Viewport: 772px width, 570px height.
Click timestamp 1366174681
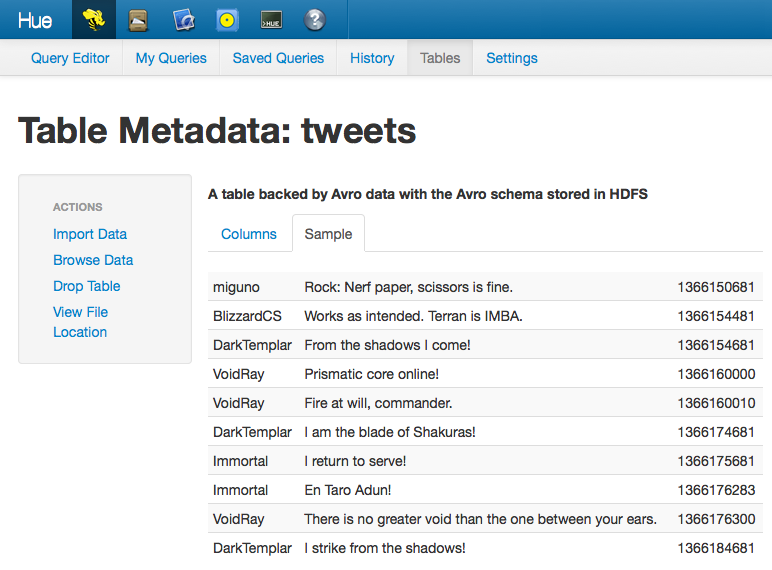tap(716, 432)
